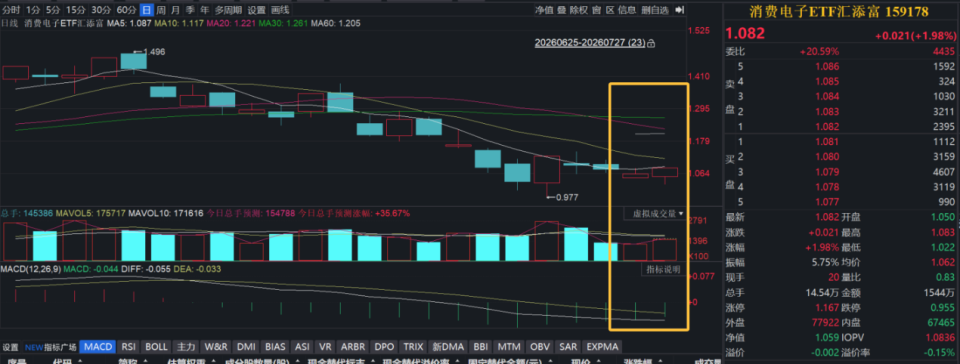Select the 30分 period
This screenshot has width=960, height=364.
click(x=100, y=10)
